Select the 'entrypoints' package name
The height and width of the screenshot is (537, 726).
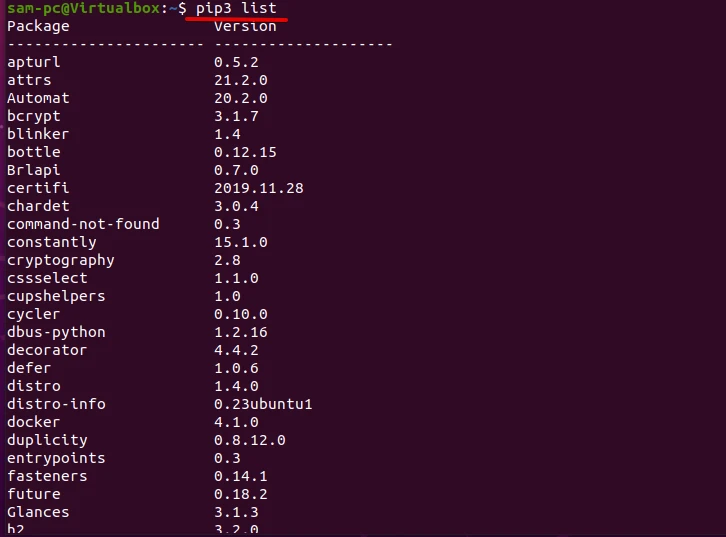tap(56, 459)
